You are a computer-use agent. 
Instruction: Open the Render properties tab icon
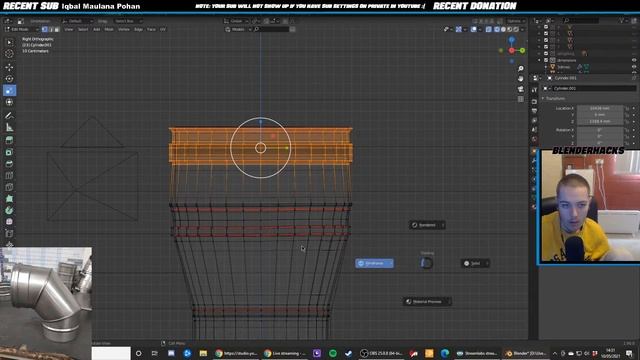(534, 101)
